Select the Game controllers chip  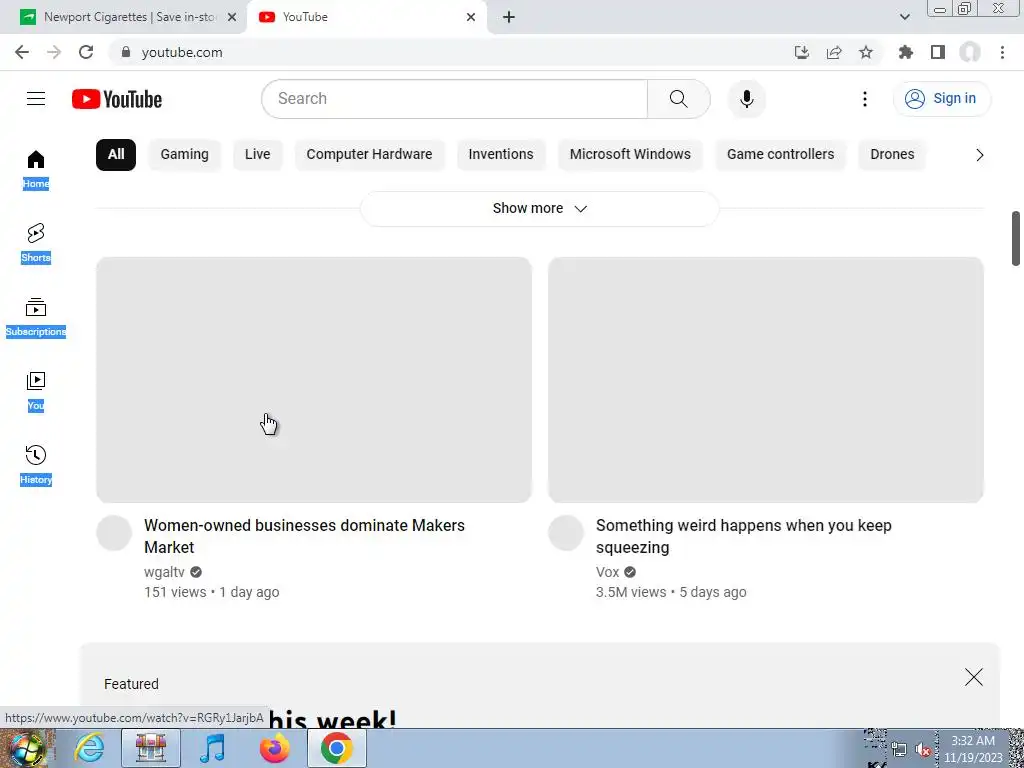pyautogui.click(x=780, y=155)
